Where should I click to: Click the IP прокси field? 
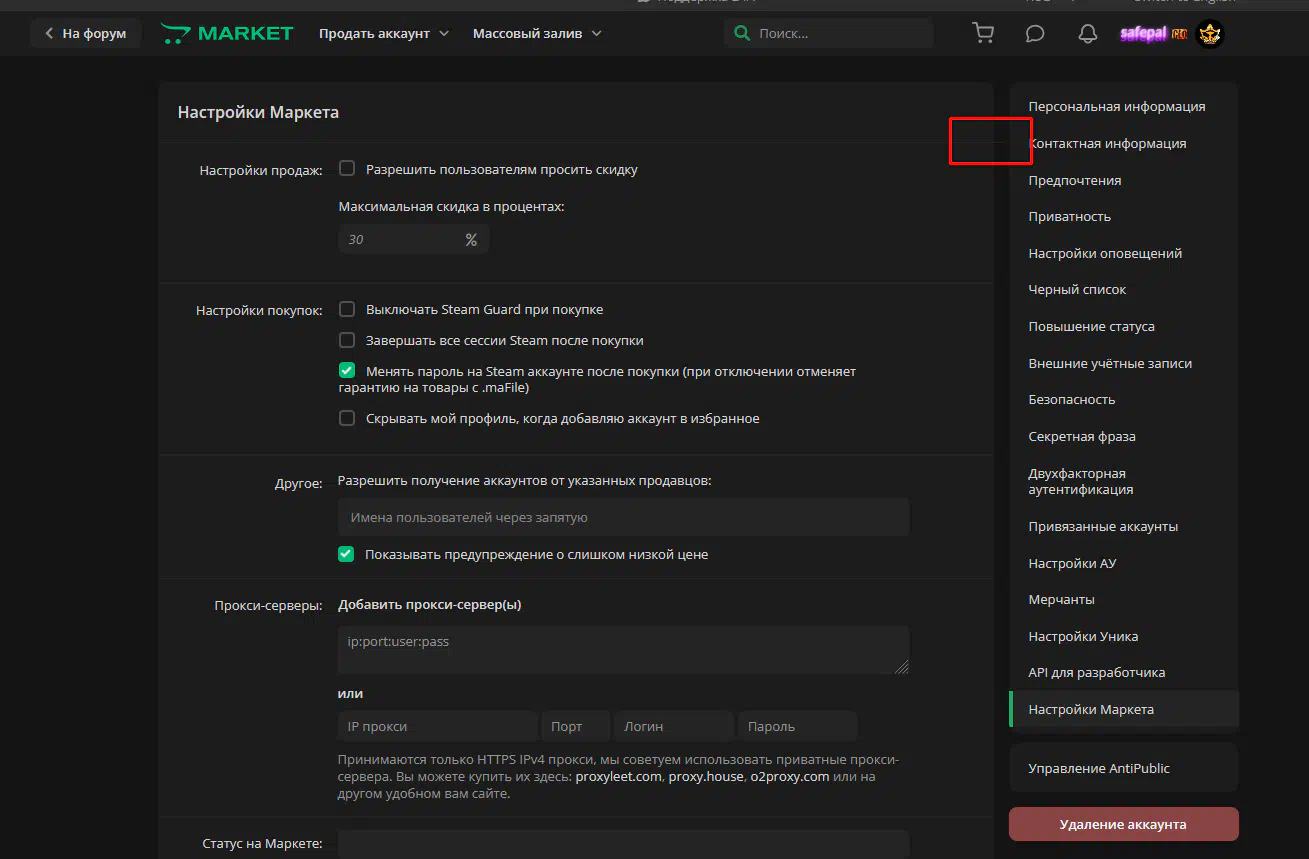[437, 726]
